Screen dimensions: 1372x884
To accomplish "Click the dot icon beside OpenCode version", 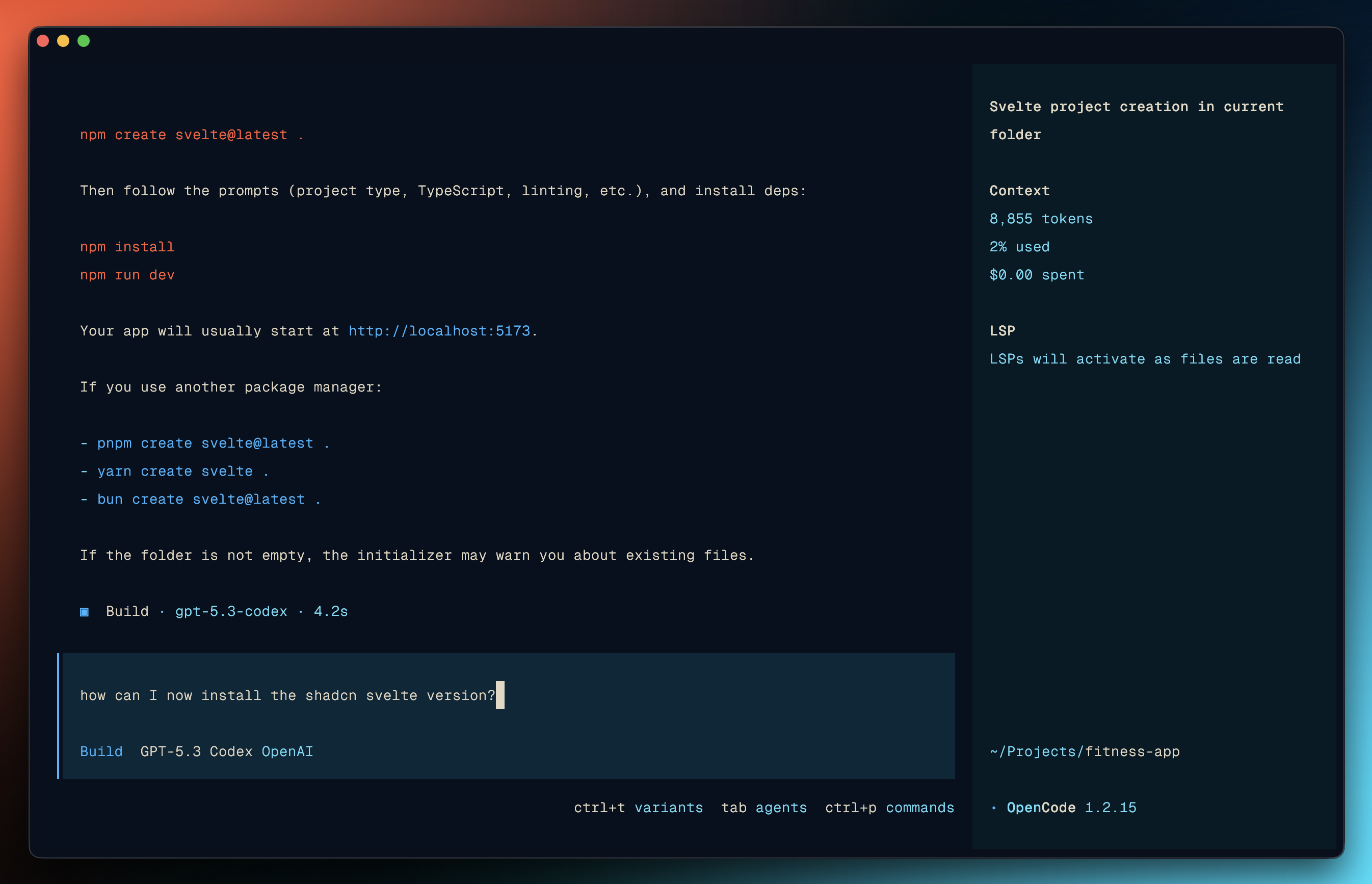I will click(x=994, y=808).
